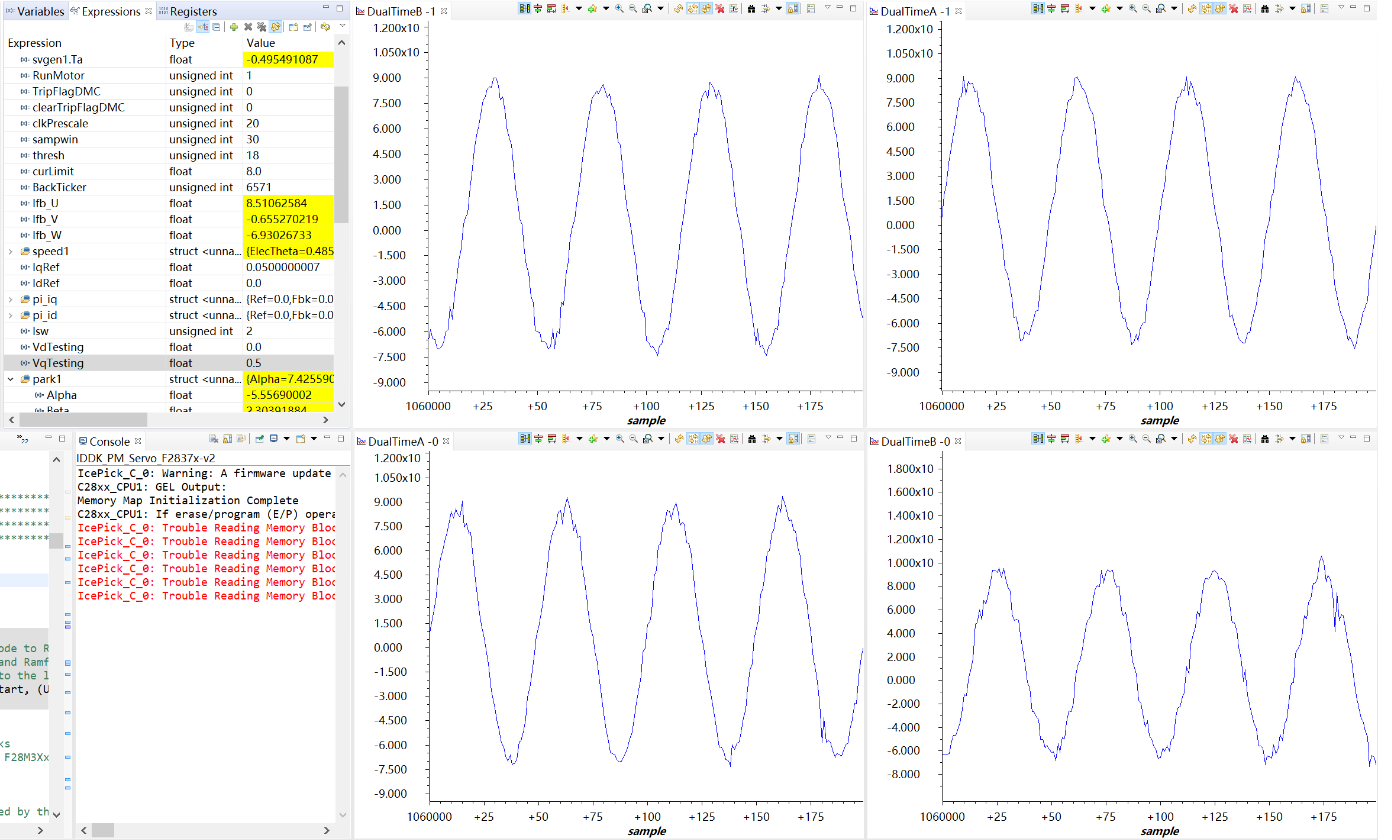Screen dimensions: 1392x840
Task: Zoom out on DualTimeA -1 graph
Action: coord(1147,9)
